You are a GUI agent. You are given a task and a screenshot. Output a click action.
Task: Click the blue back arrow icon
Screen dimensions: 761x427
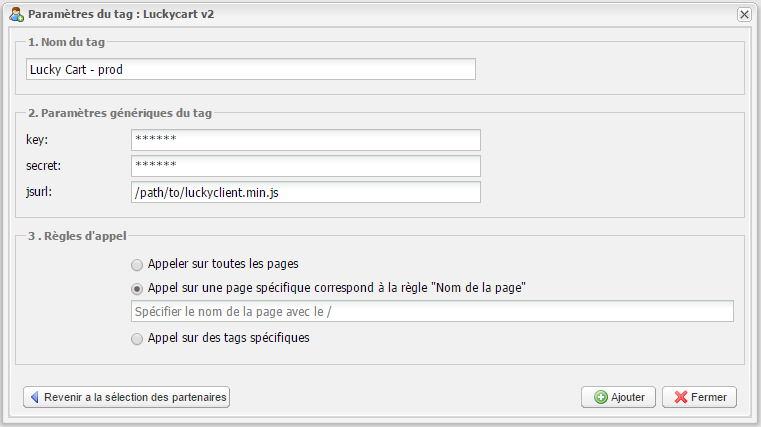(35, 397)
